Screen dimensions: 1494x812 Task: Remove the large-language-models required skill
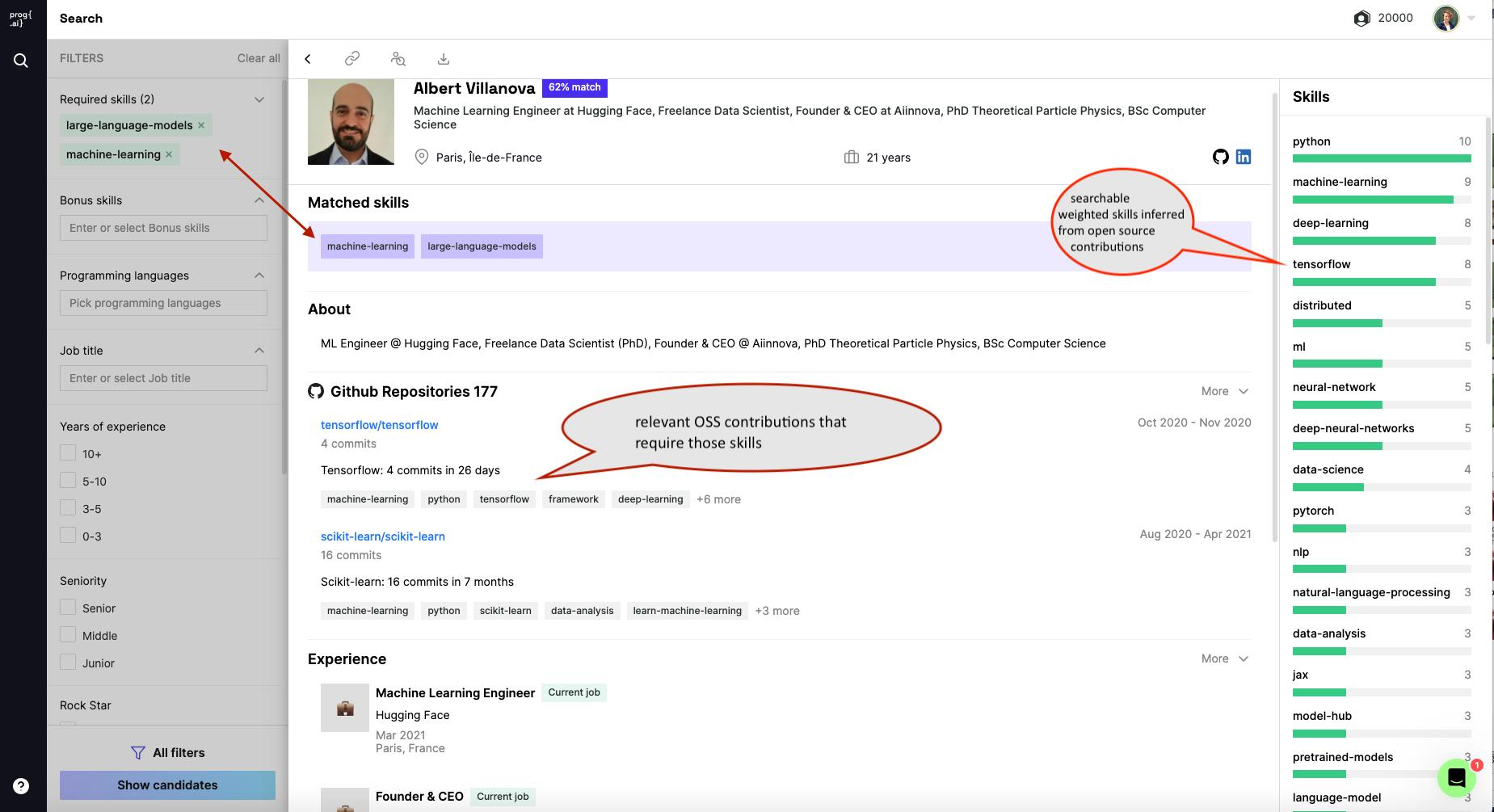pos(201,125)
